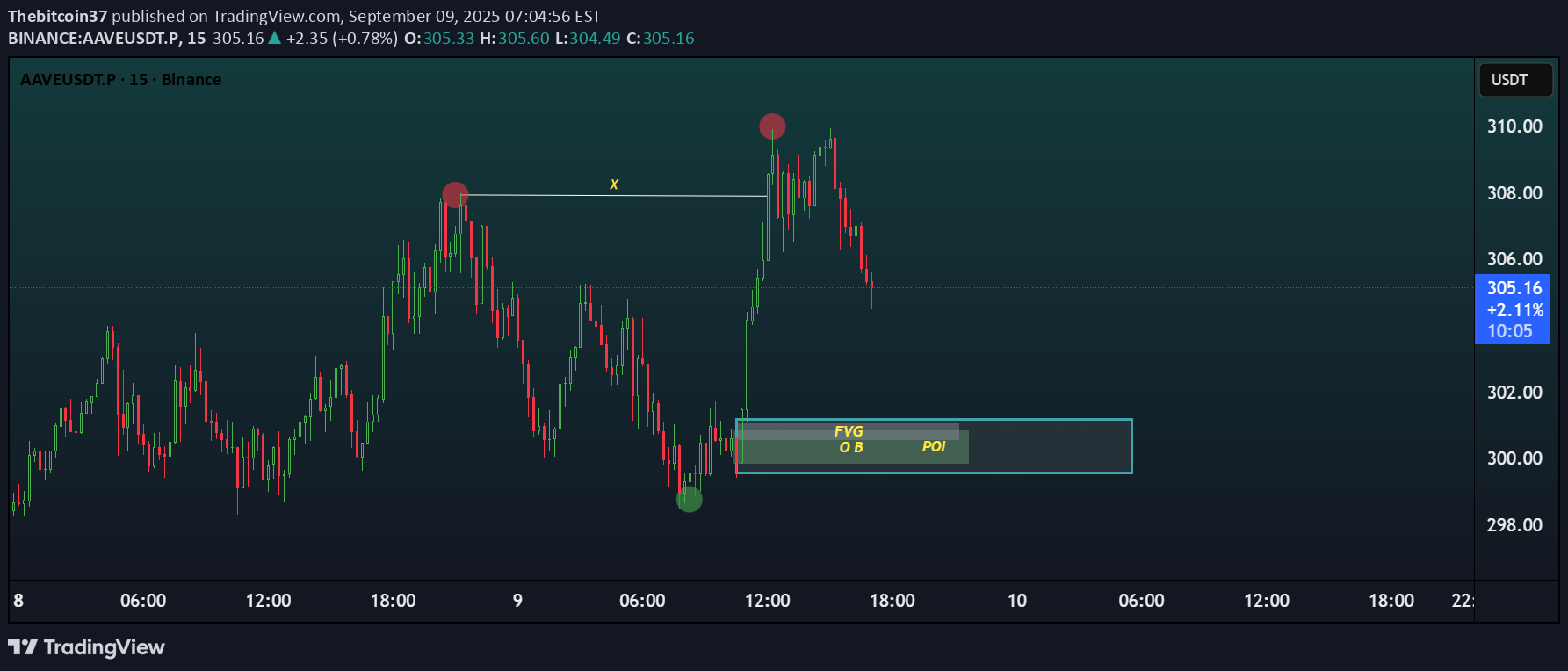Click the red circle at the 308 swing high
Viewport: 1568px width, 671px height.
click(455, 195)
